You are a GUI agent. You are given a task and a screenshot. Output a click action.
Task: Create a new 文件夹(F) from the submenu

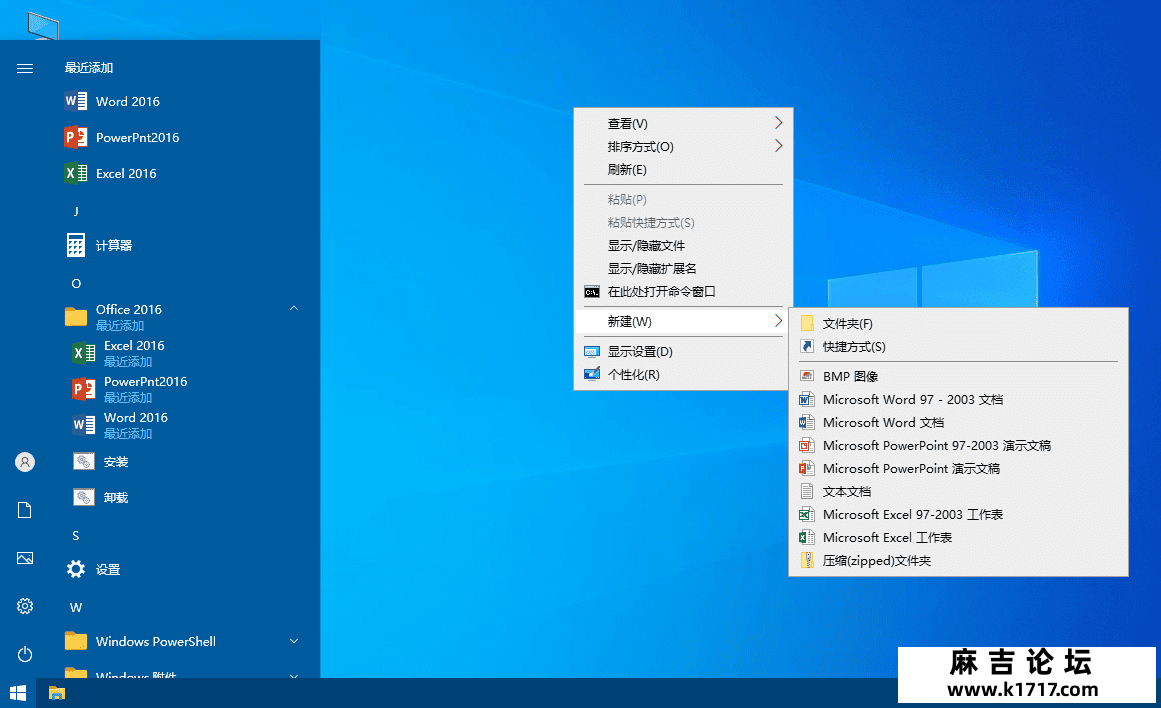(x=959, y=324)
